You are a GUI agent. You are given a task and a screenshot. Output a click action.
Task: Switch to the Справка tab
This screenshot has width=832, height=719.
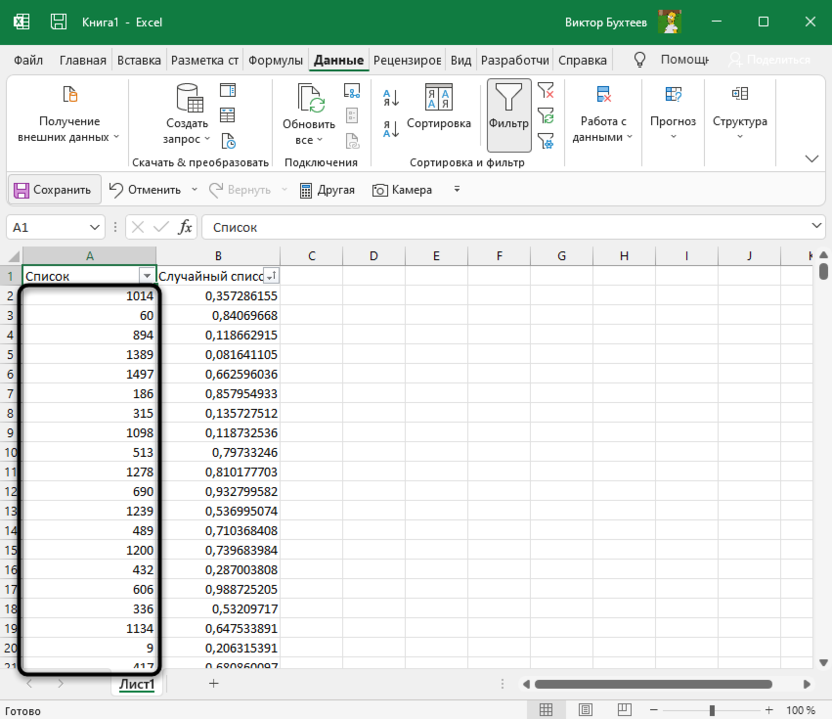pos(582,60)
